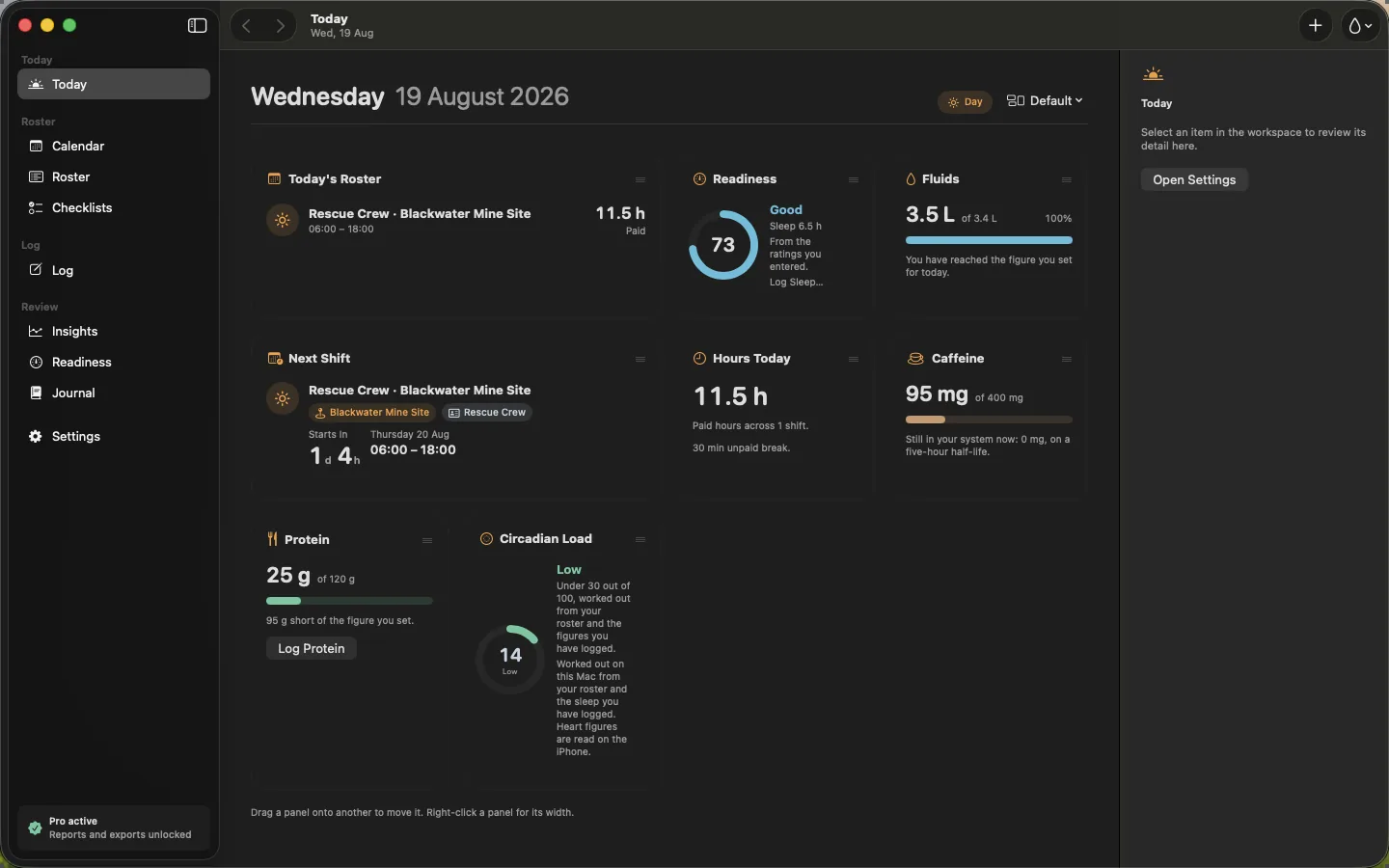
Task: Open the Default layout dropdown
Action: point(1045,101)
